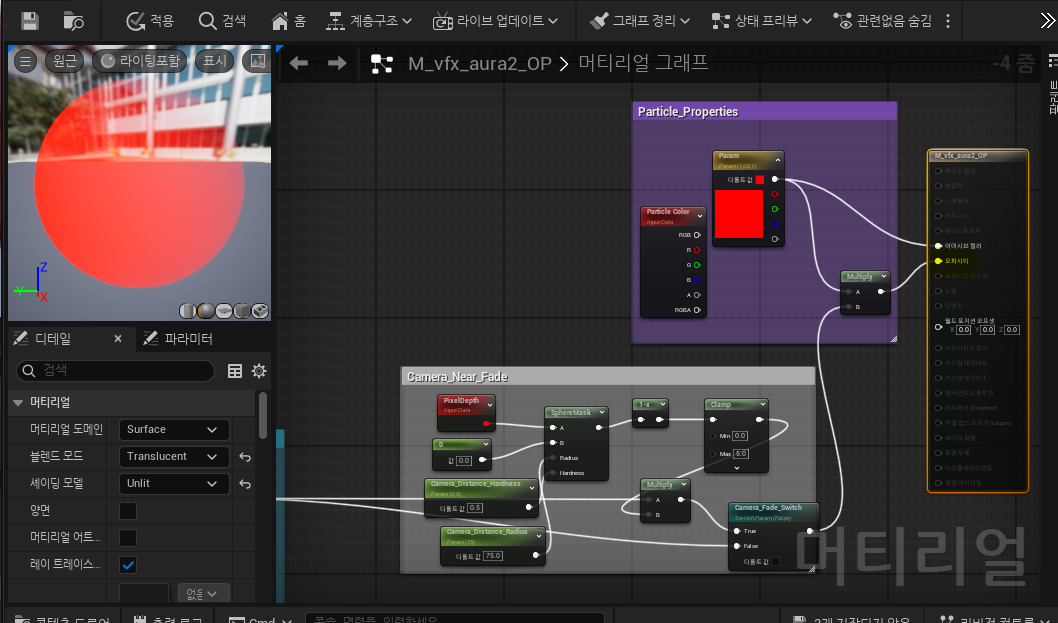
Task: Open the 계층구조 hierarchy dropdown
Action: click(x=369, y=21)
